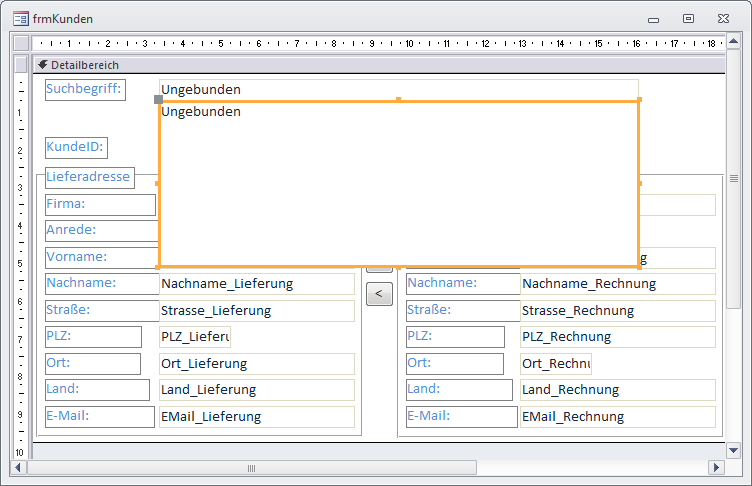
Task: Select the Nachname_Lieferung text field
Action: (256, 283)
